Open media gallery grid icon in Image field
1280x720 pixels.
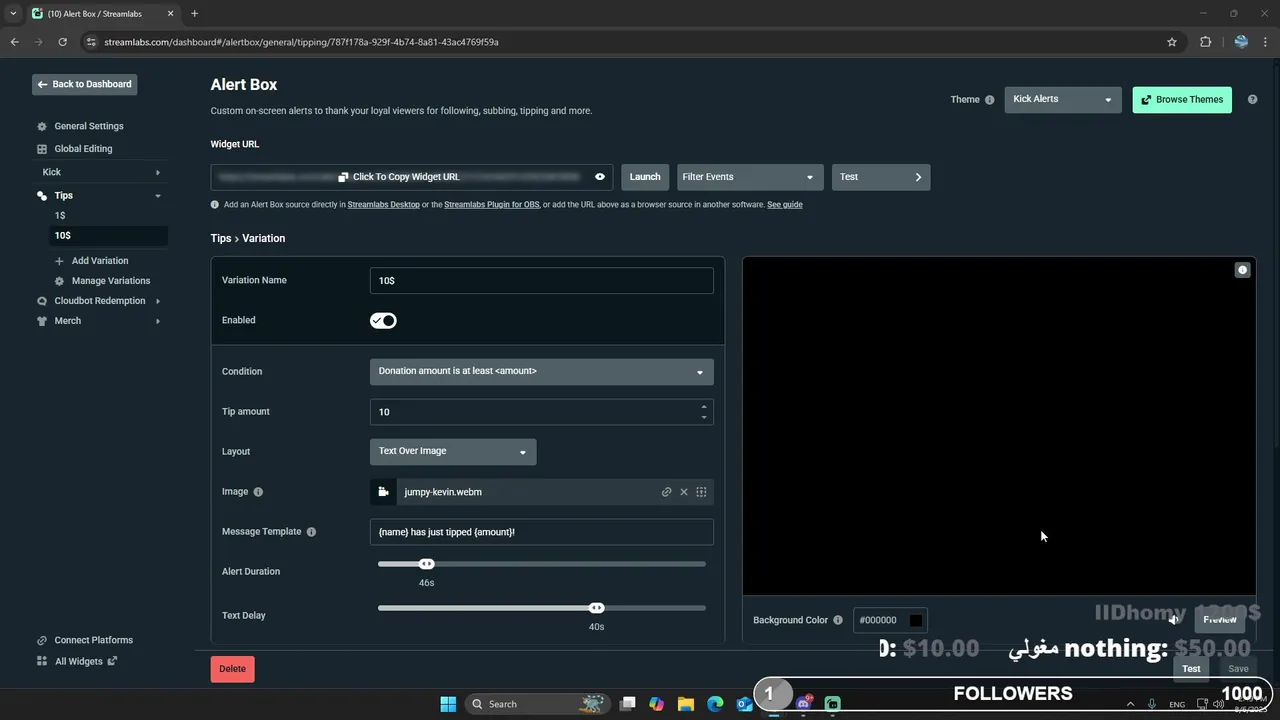tap(701, 492)
